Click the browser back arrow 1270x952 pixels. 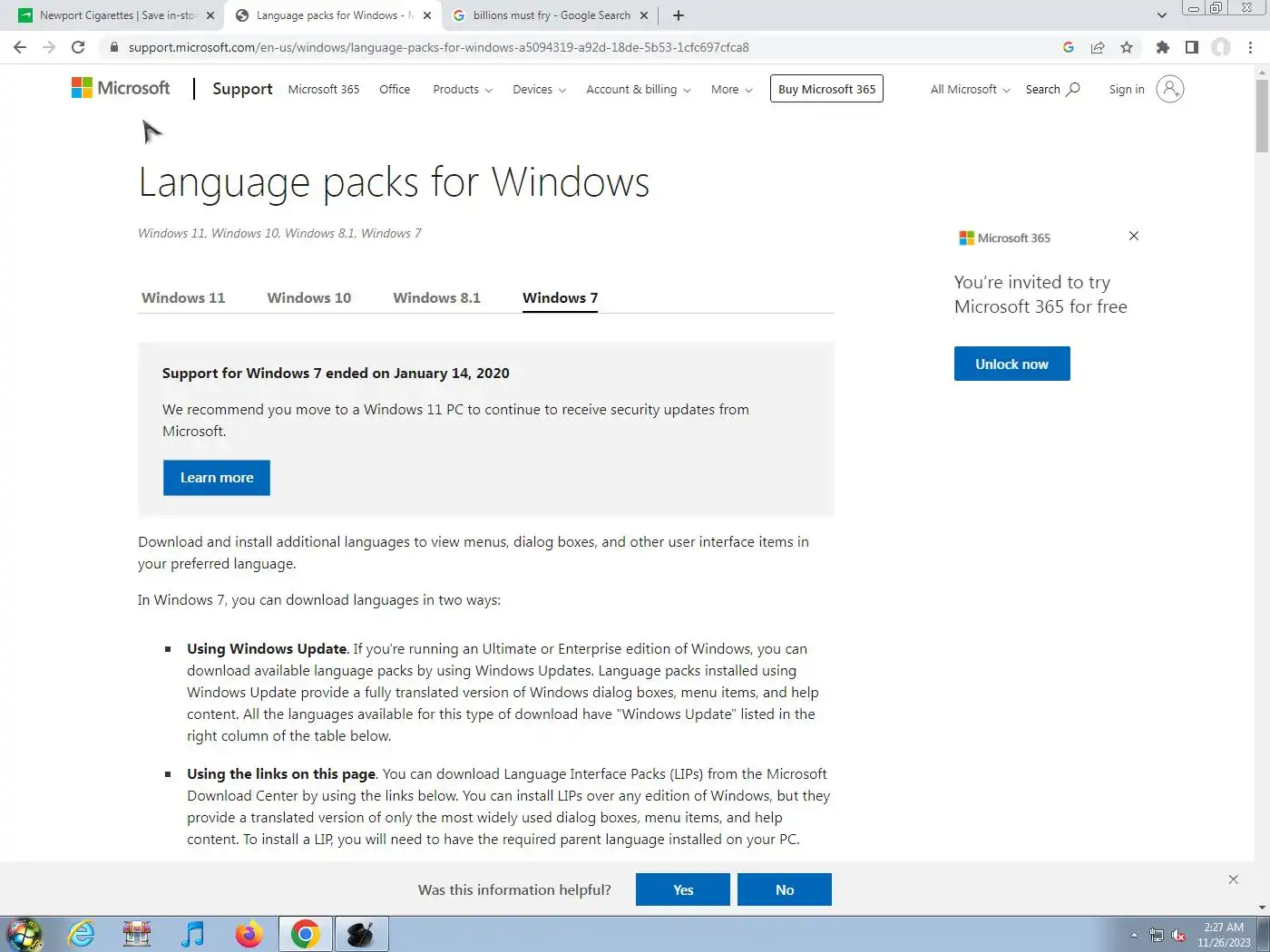20,47
